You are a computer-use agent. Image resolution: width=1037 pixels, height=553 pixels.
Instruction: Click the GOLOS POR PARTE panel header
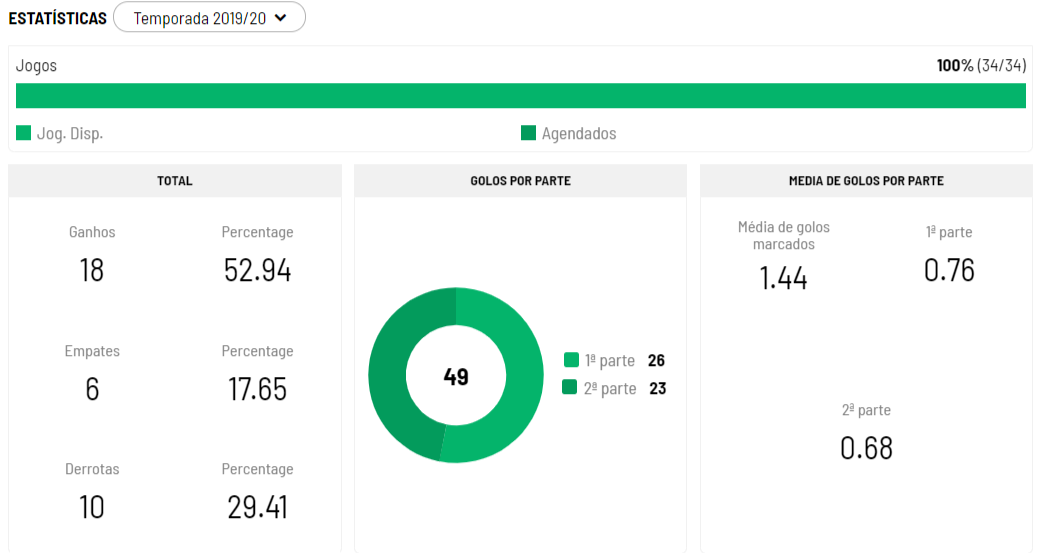tap(520, 181)
